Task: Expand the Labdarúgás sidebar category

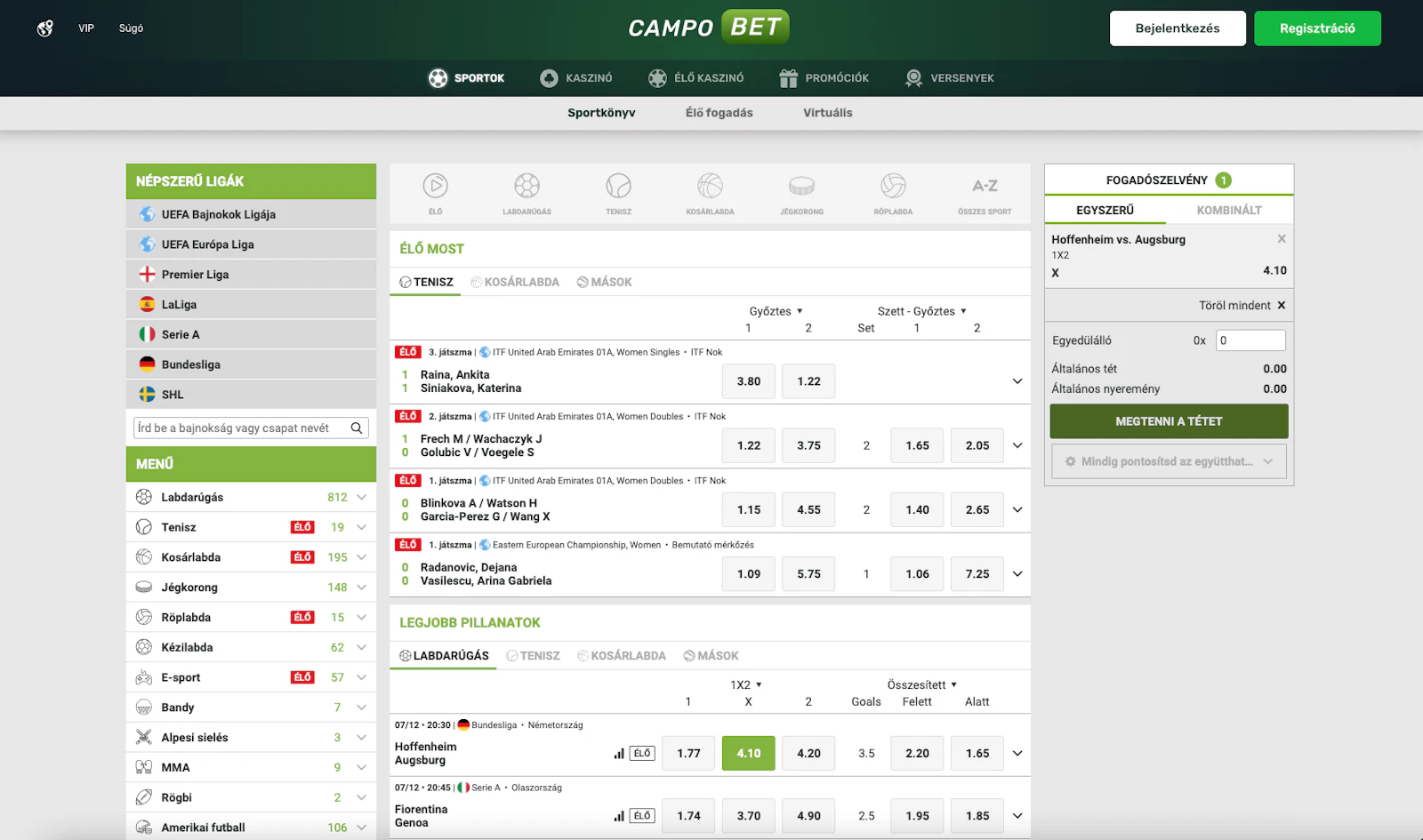Action: pos(361,497)
